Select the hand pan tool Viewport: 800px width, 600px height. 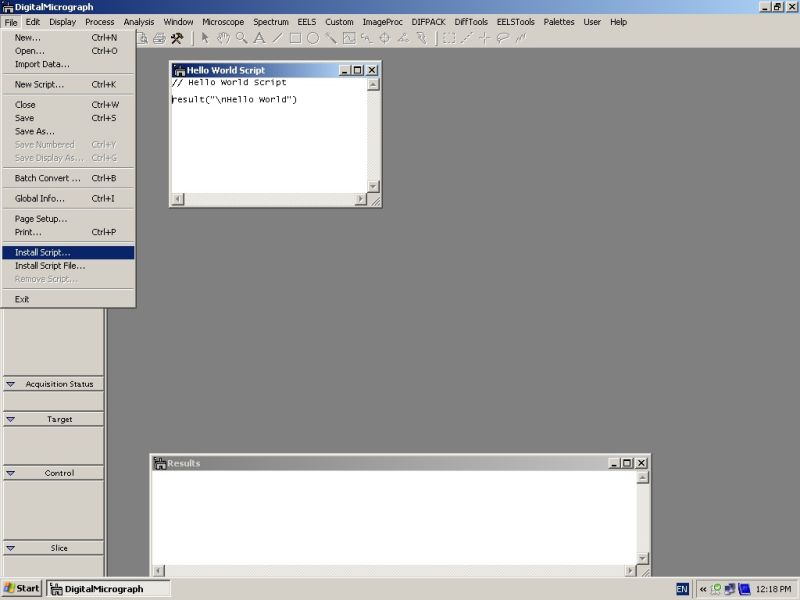coord(224,39)
